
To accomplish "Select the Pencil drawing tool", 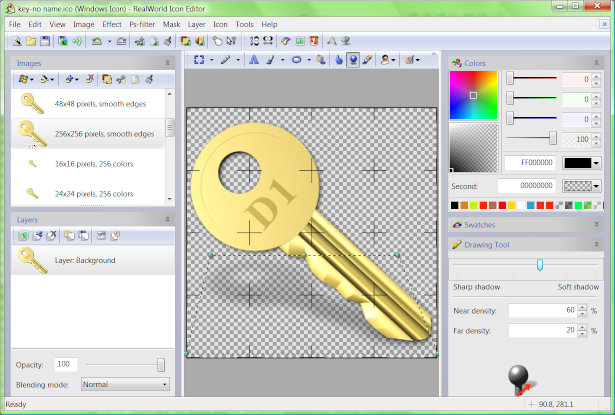I will click(x=225, y=60).
